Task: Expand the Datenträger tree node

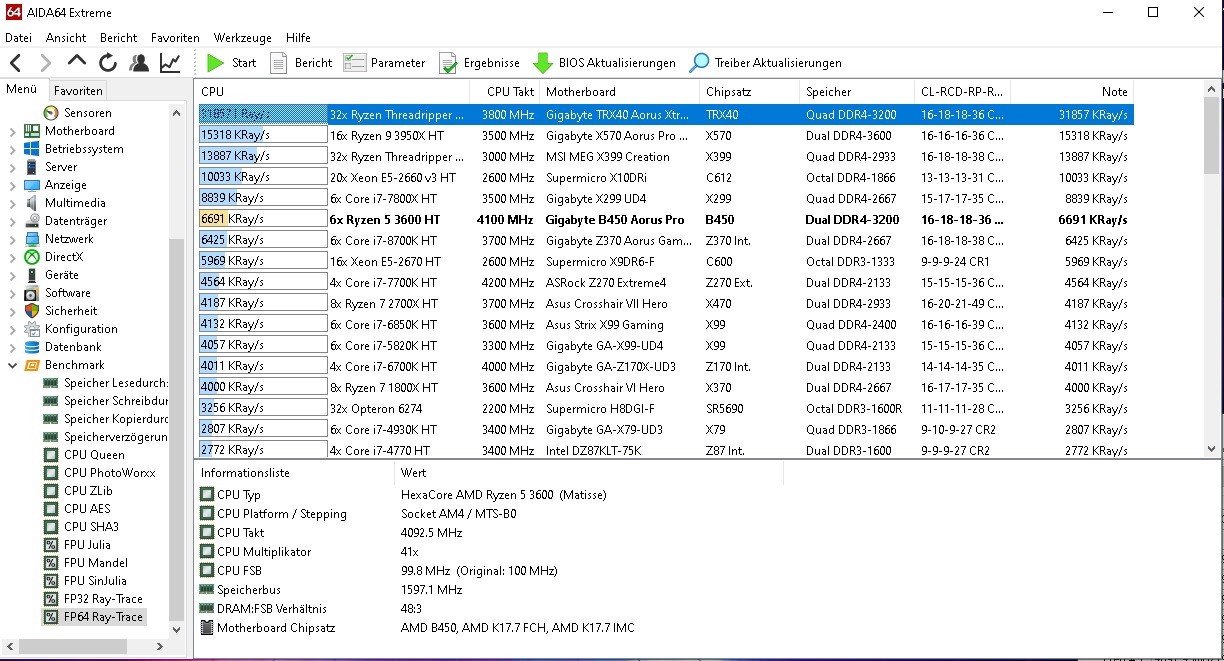Action: point(12,221)
